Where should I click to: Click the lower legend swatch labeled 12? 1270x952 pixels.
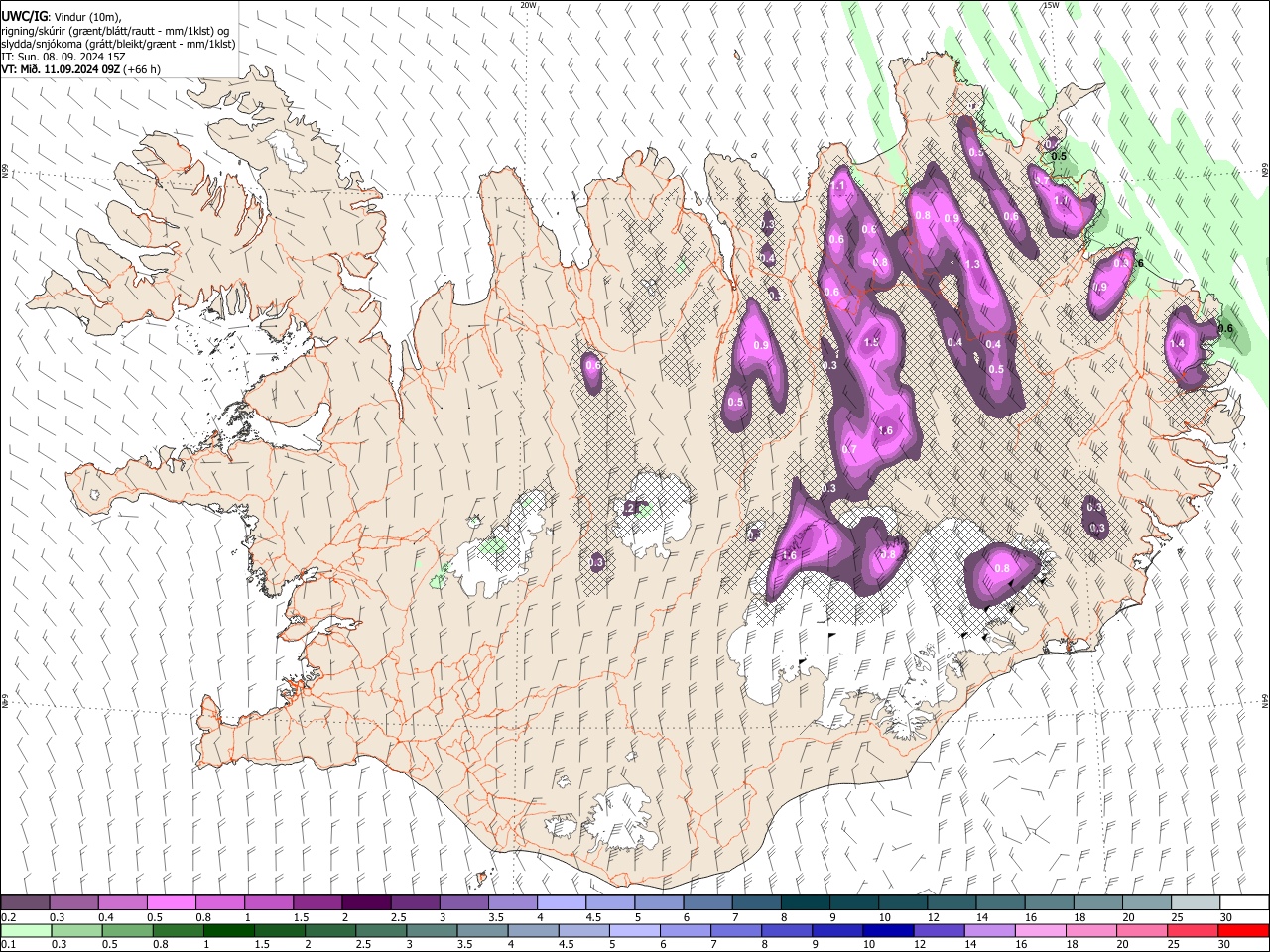(x=938, y=930)
